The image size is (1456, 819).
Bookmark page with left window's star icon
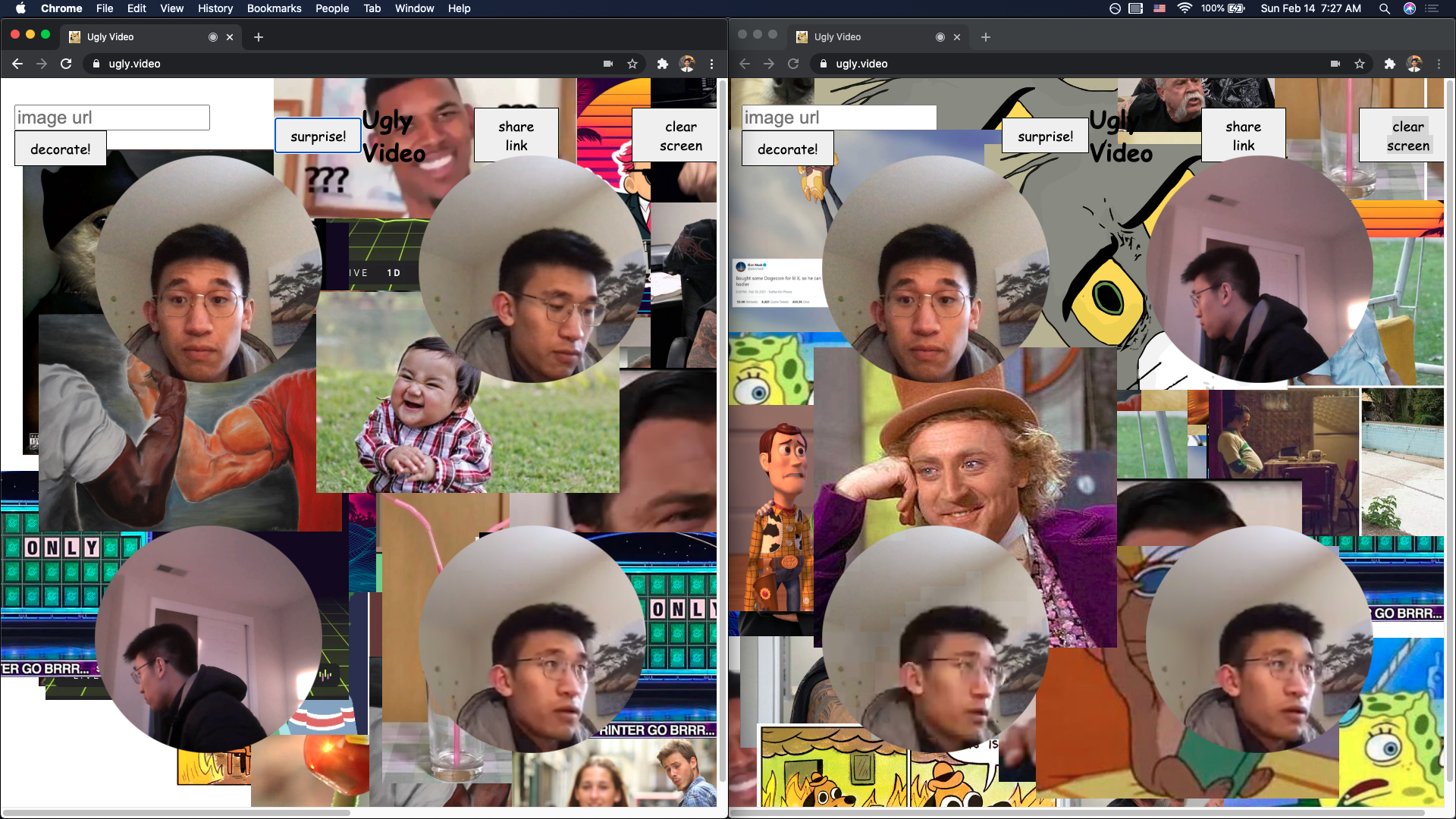tap(632, 64)
